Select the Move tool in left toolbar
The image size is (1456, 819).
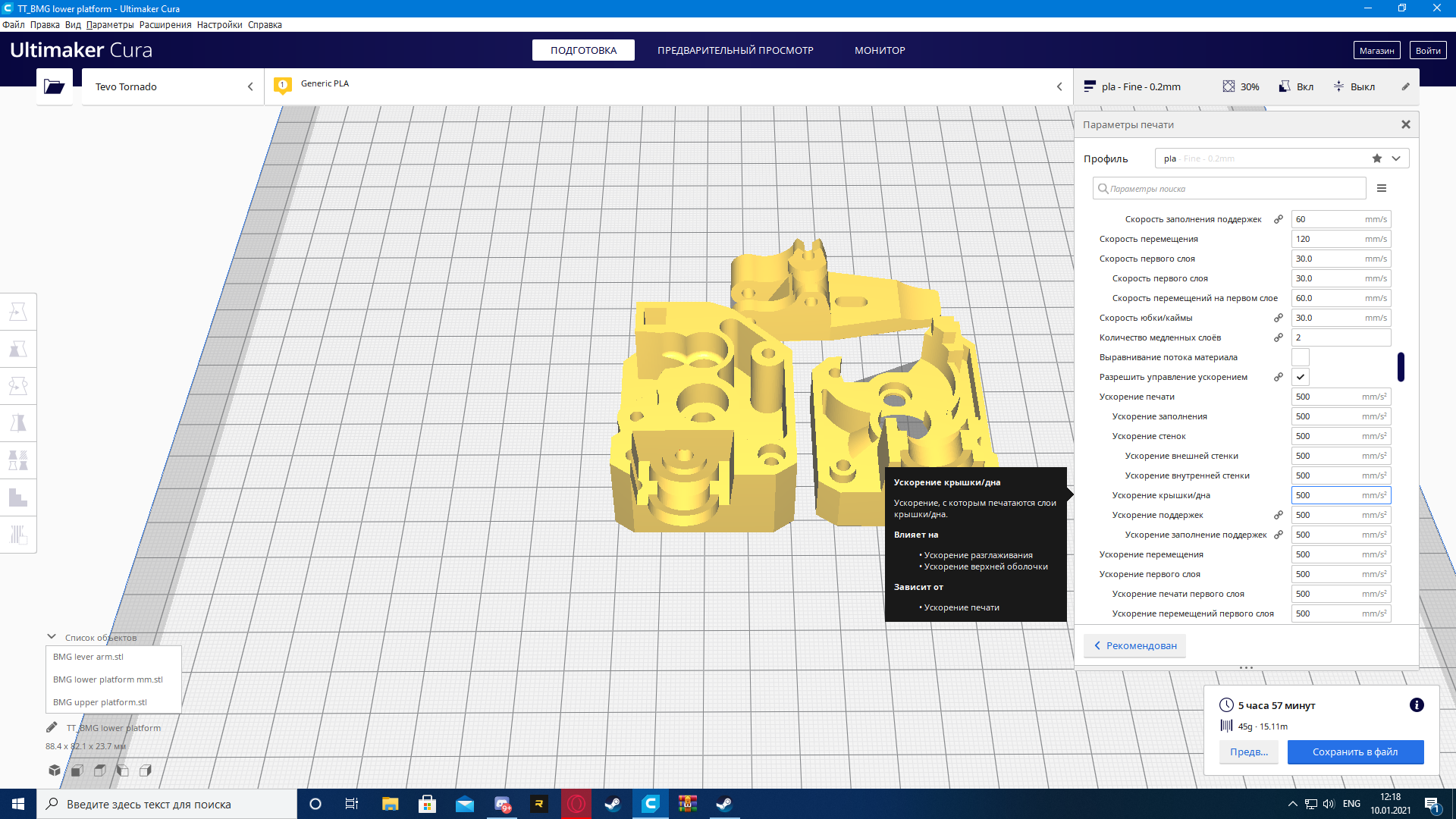click(x=18, y=312)
